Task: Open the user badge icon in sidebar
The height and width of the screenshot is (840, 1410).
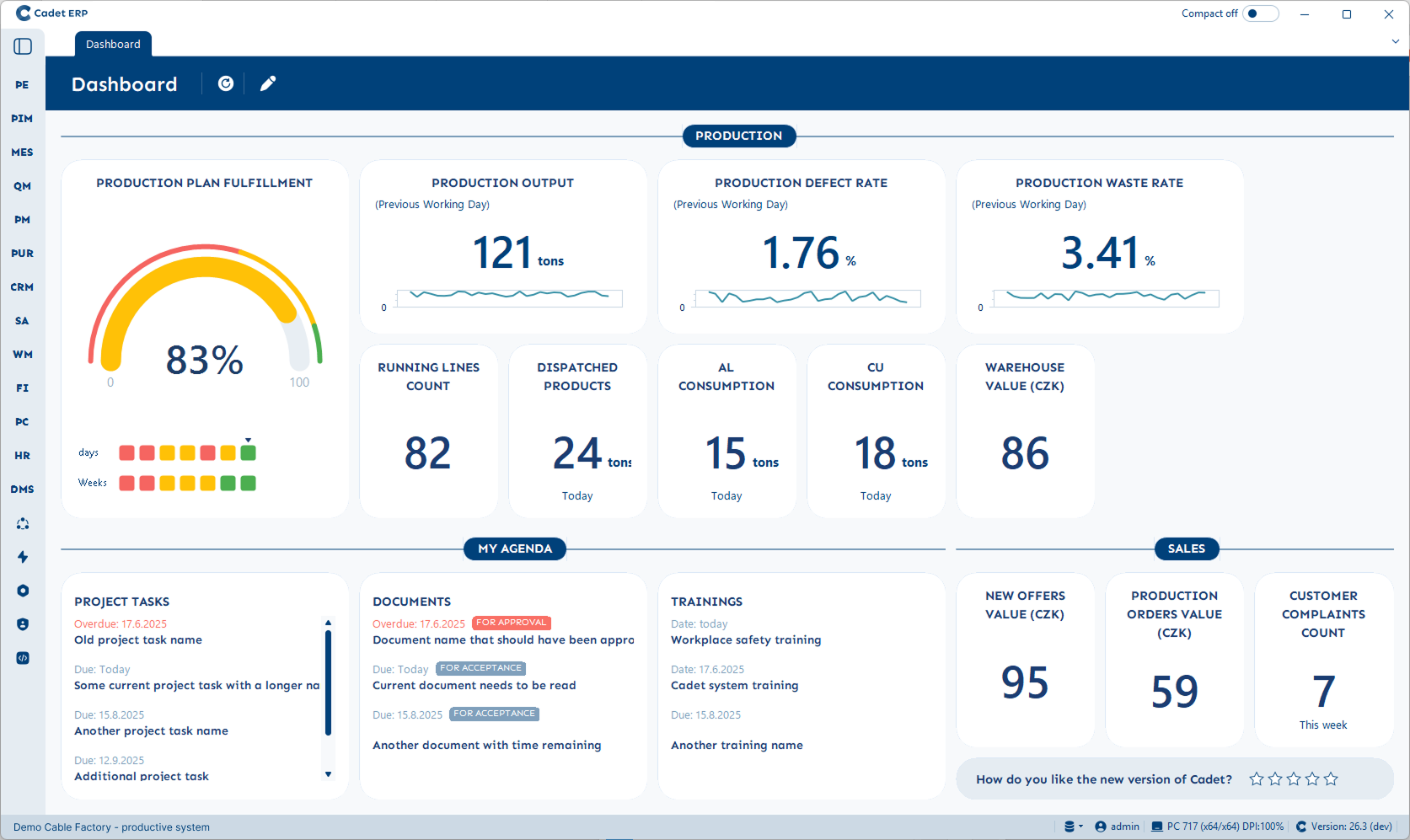Action: point(22,624)
